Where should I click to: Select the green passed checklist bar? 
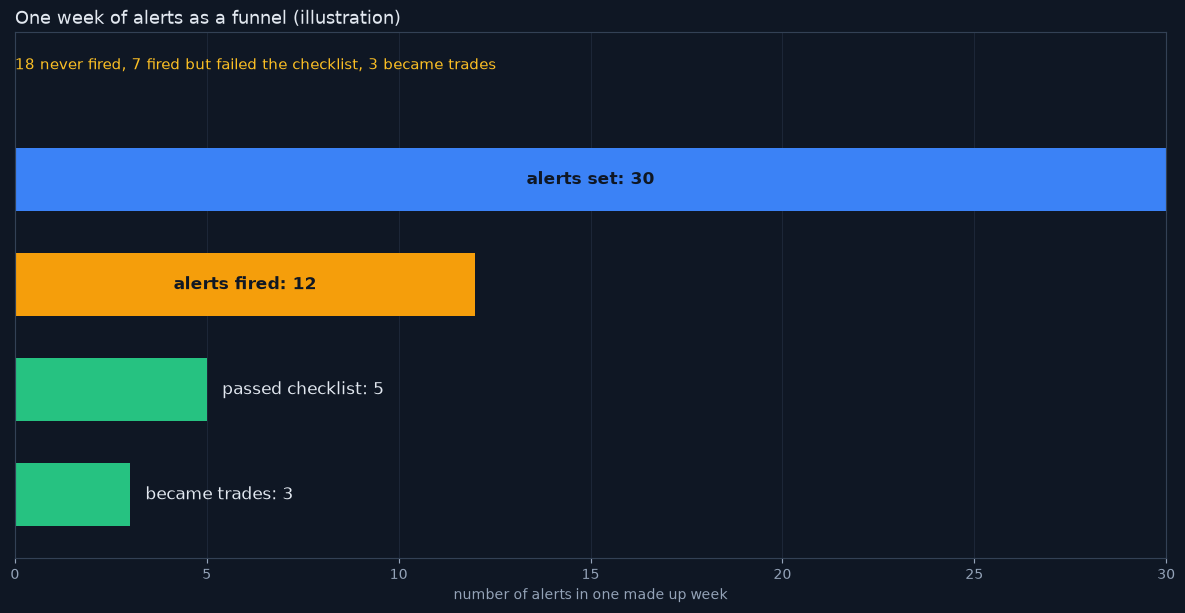(111, 389)
